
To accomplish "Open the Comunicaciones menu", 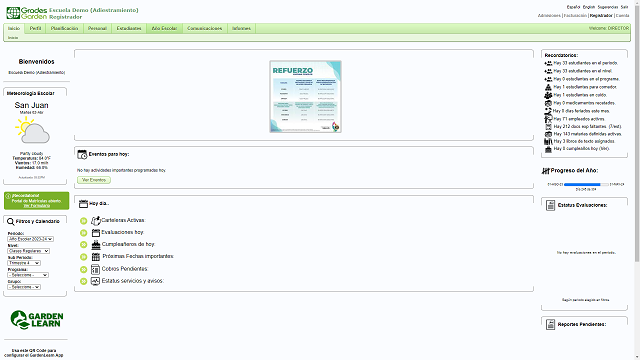I will pyautogui.click(x=204, y=29).
